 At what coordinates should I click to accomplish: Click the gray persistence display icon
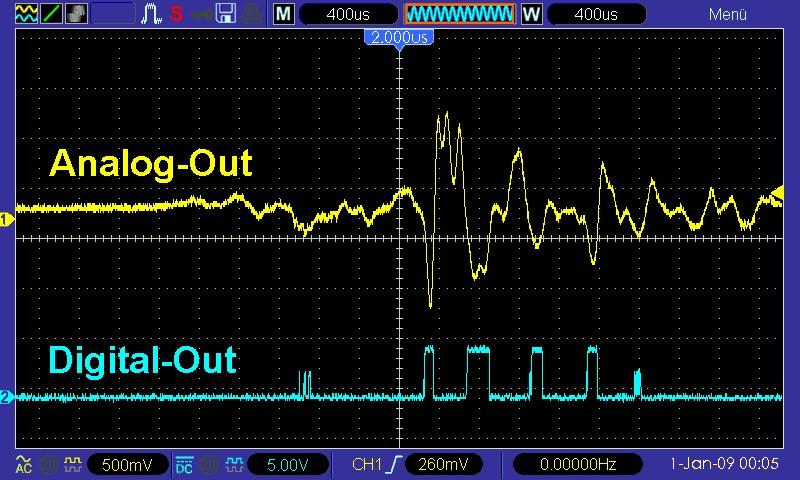pyautogui.click(x=76, y=13)
